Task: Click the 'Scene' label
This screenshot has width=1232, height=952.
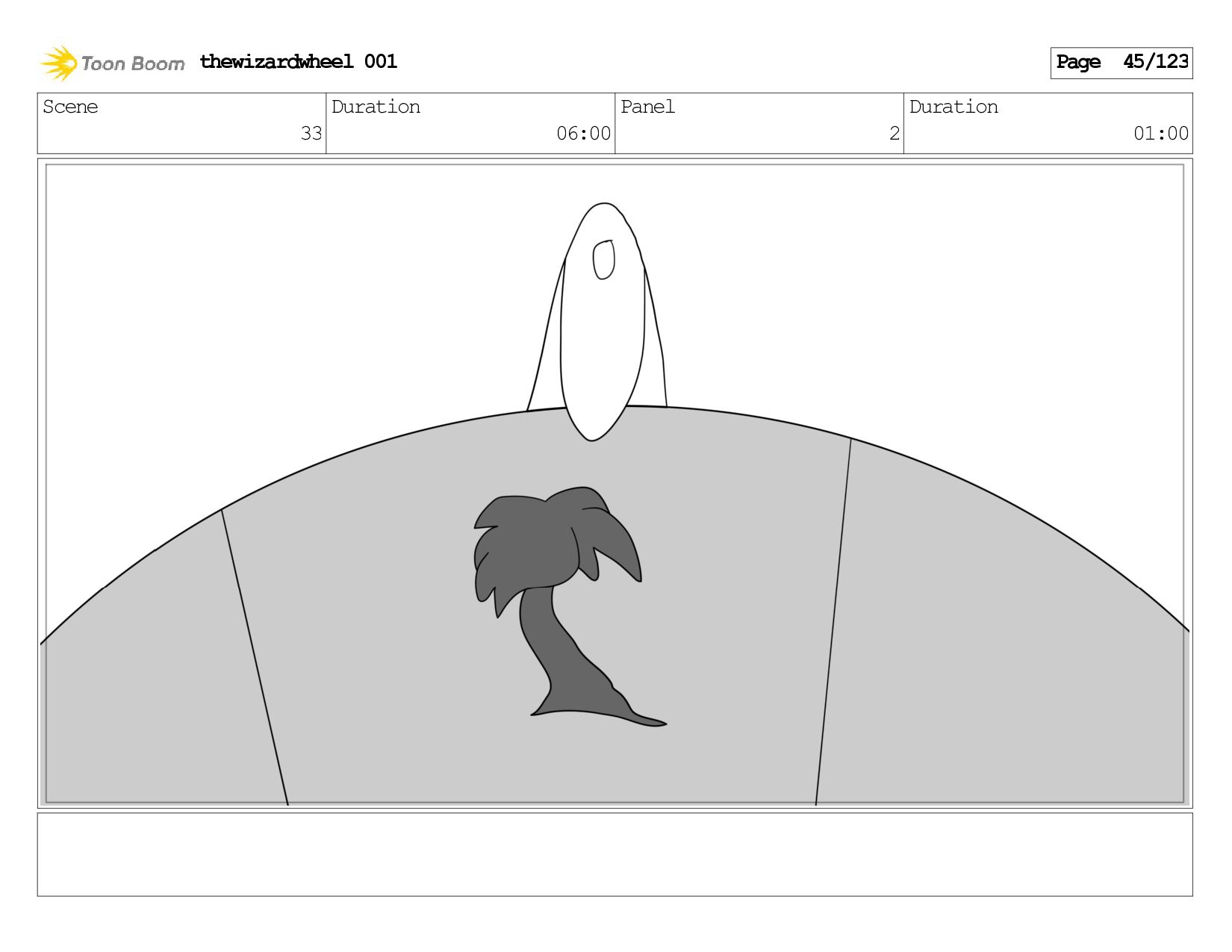Action: pos(70,107)
